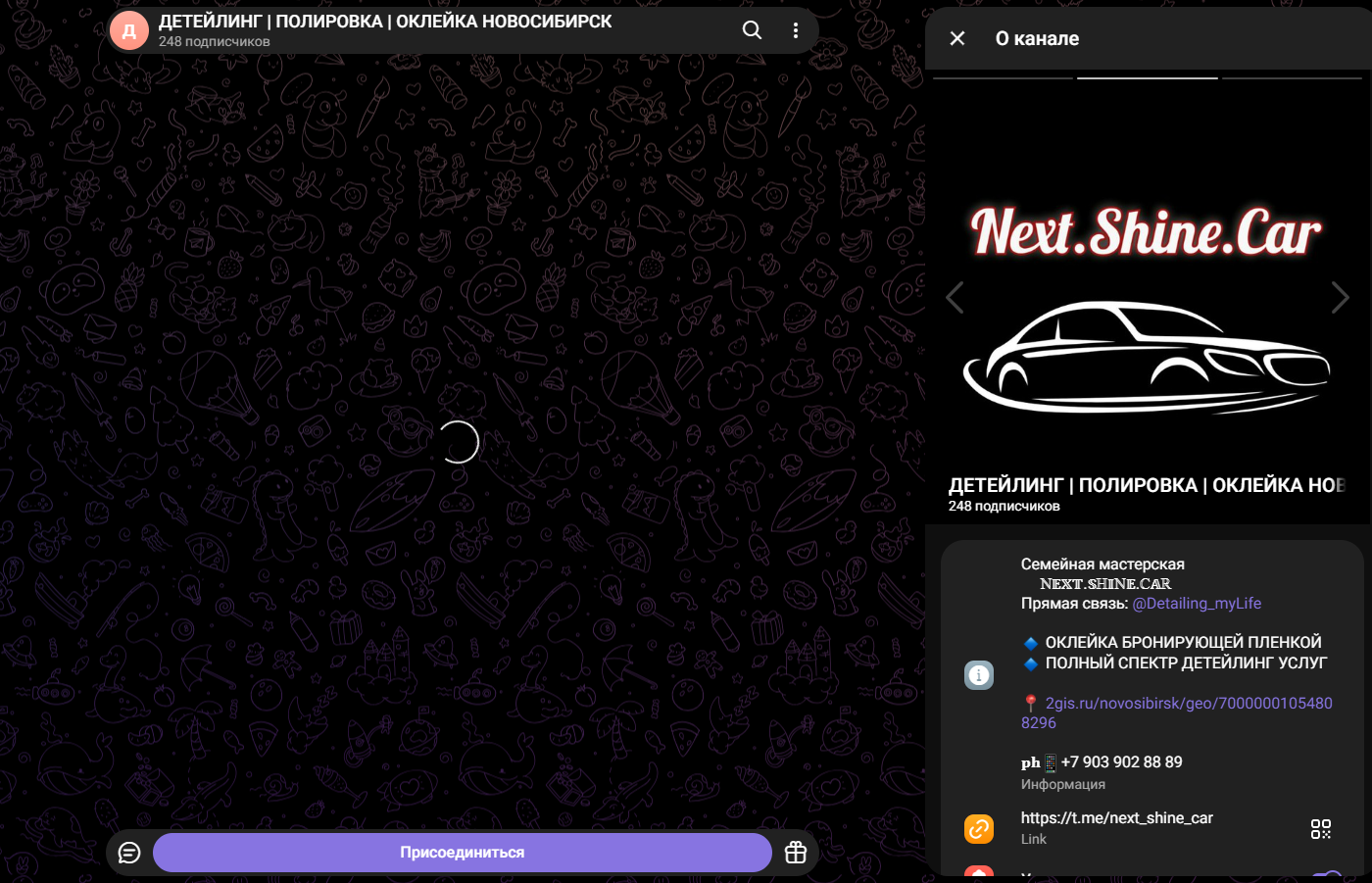The height and width of the screenshot is (883, 1372).
Task: Open search in the channel header
Action: click(x=752, y=30)
